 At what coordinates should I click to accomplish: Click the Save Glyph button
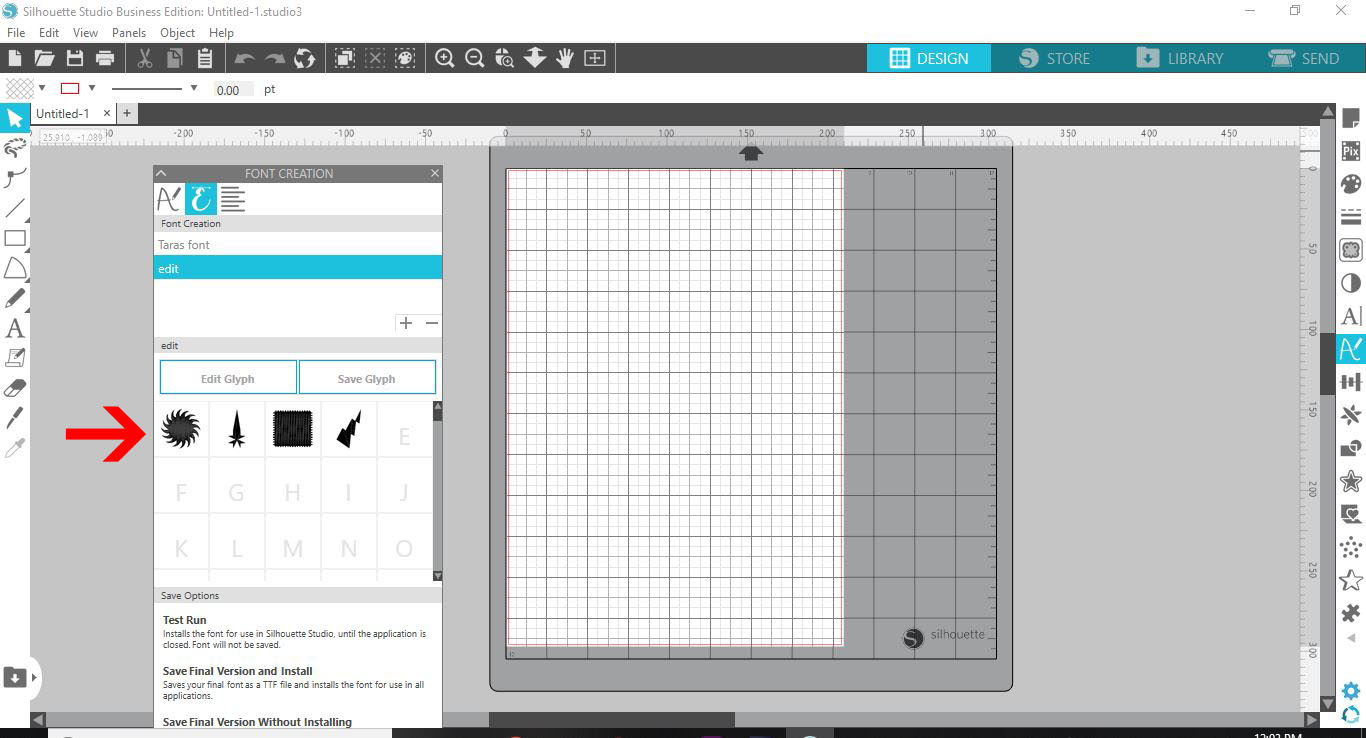click(367, 378)
